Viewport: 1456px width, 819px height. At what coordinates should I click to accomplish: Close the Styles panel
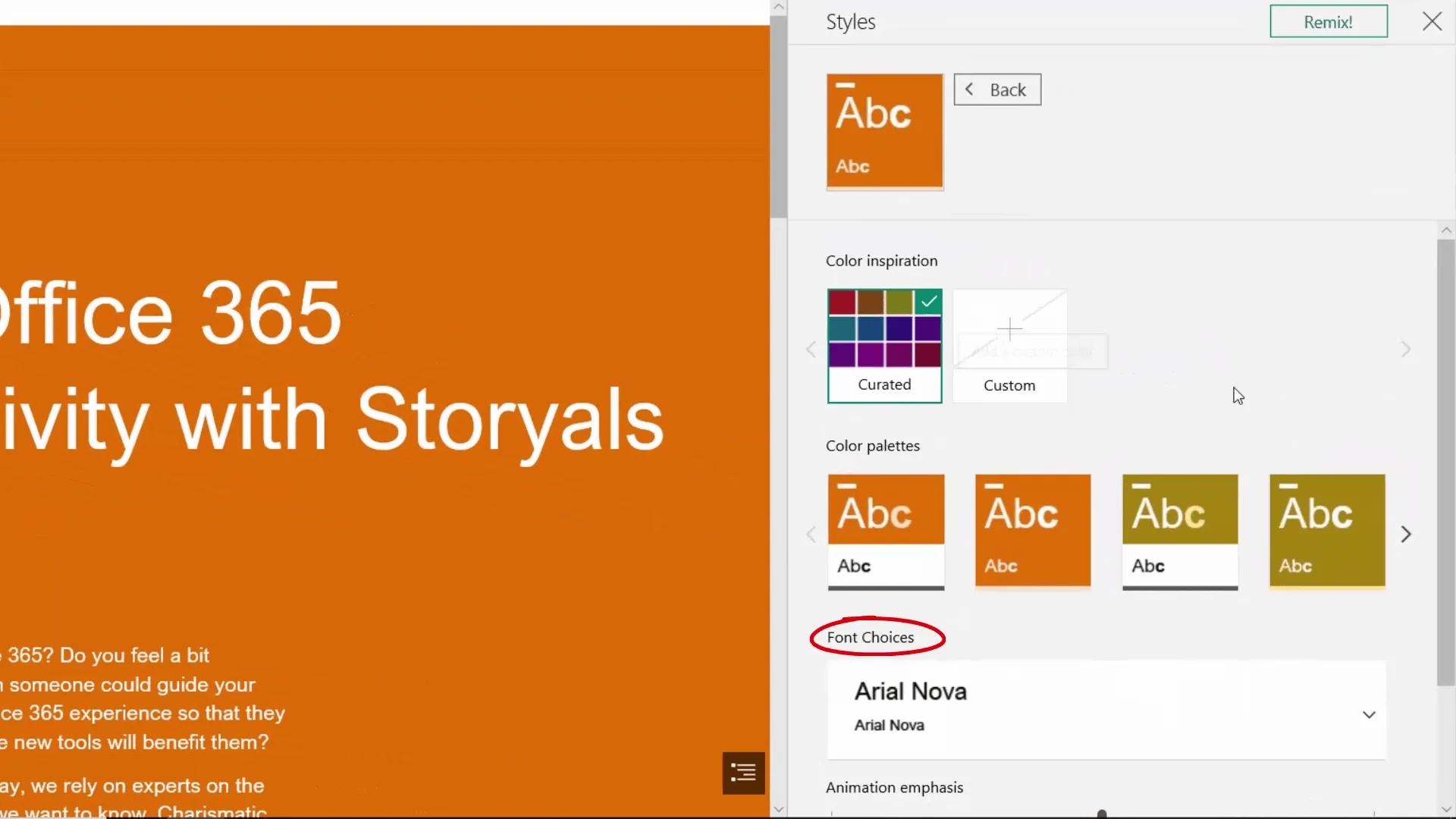pos(1432,21)
